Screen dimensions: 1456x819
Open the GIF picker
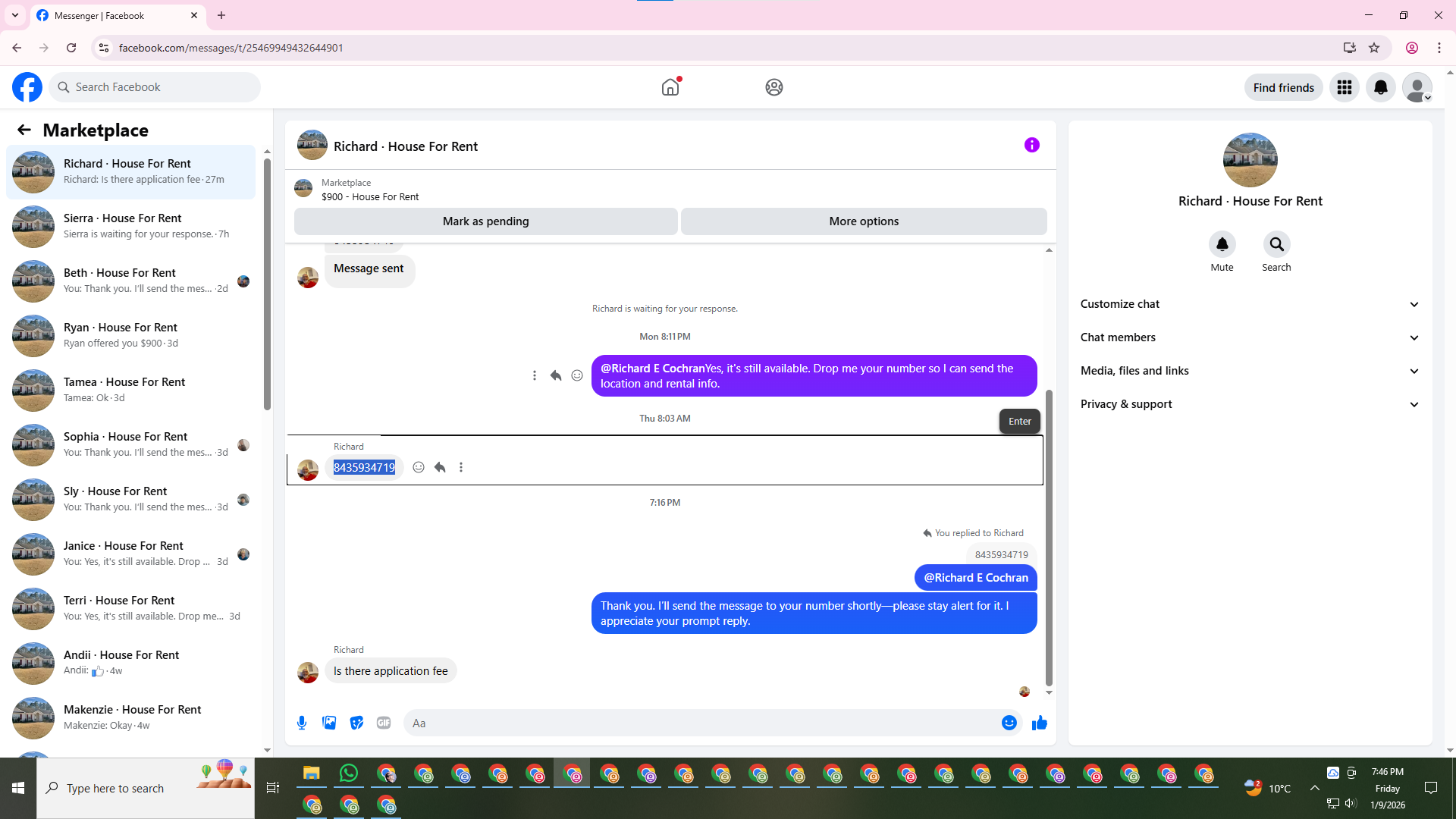click(384, 723)
